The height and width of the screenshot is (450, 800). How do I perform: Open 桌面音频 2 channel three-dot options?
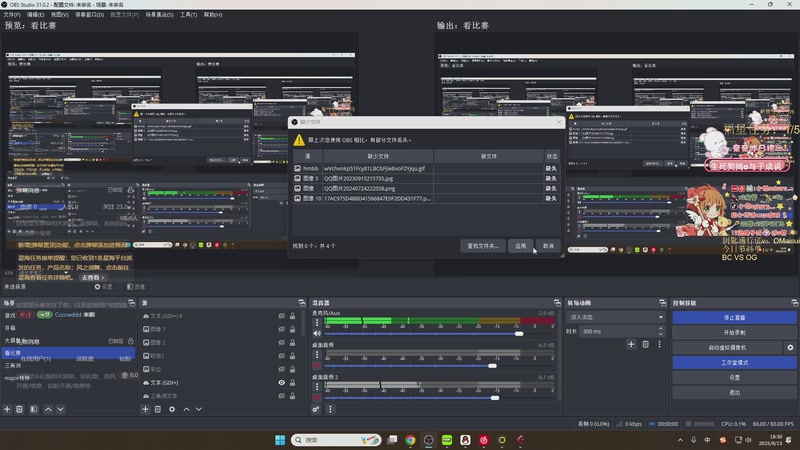point(317,387)
